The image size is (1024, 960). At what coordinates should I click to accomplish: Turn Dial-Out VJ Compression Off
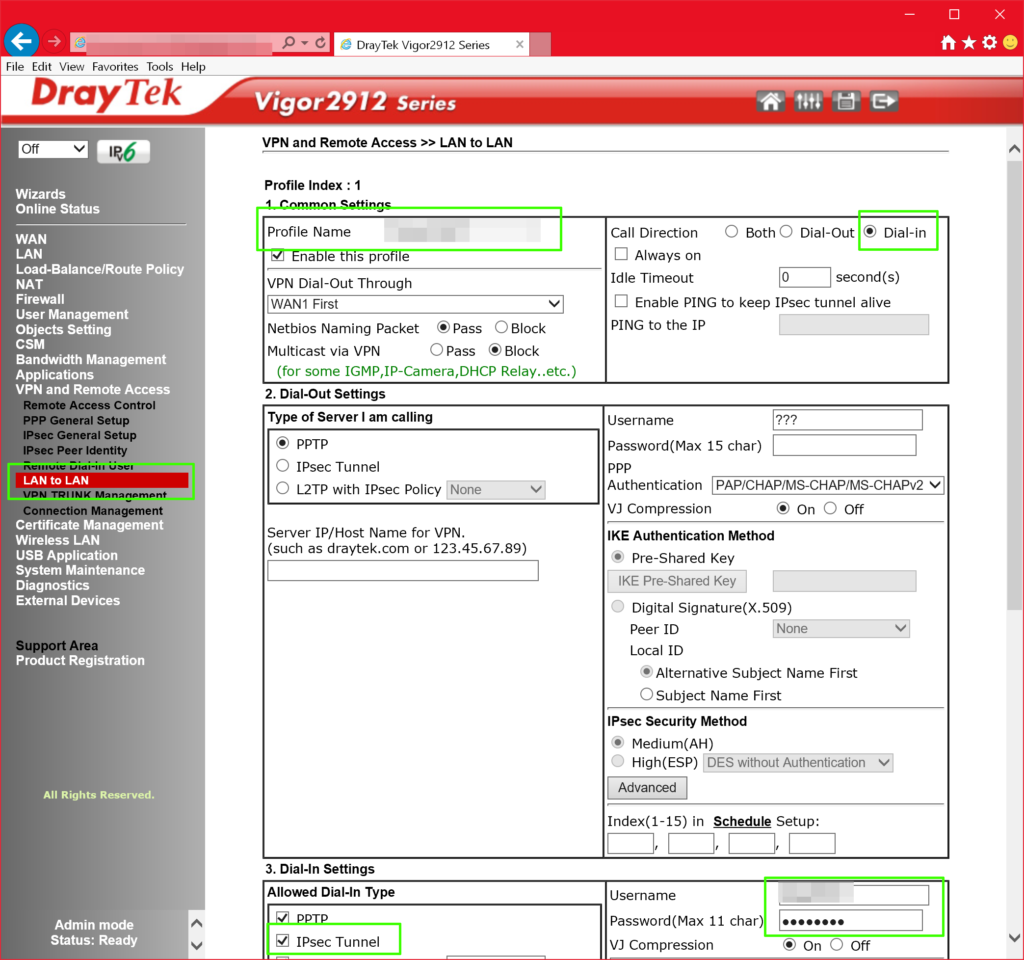[x=830, y=508]
